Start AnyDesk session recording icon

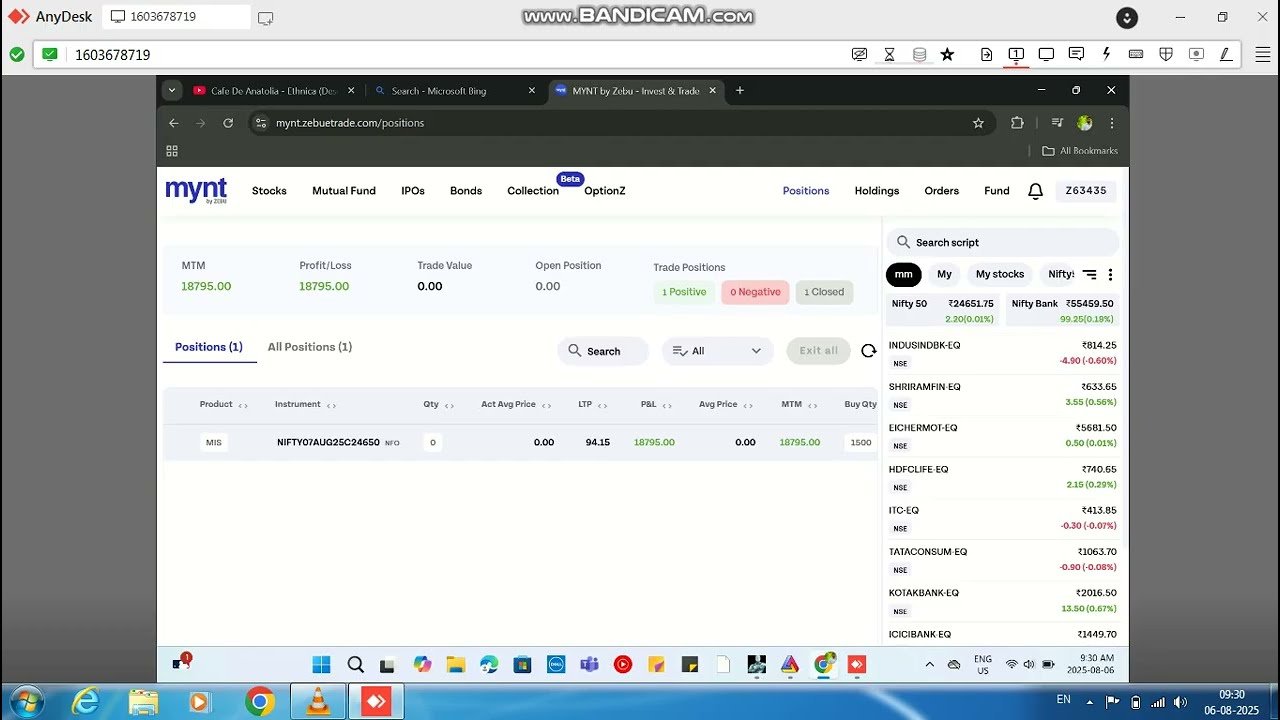click(x=1196, y=54)
